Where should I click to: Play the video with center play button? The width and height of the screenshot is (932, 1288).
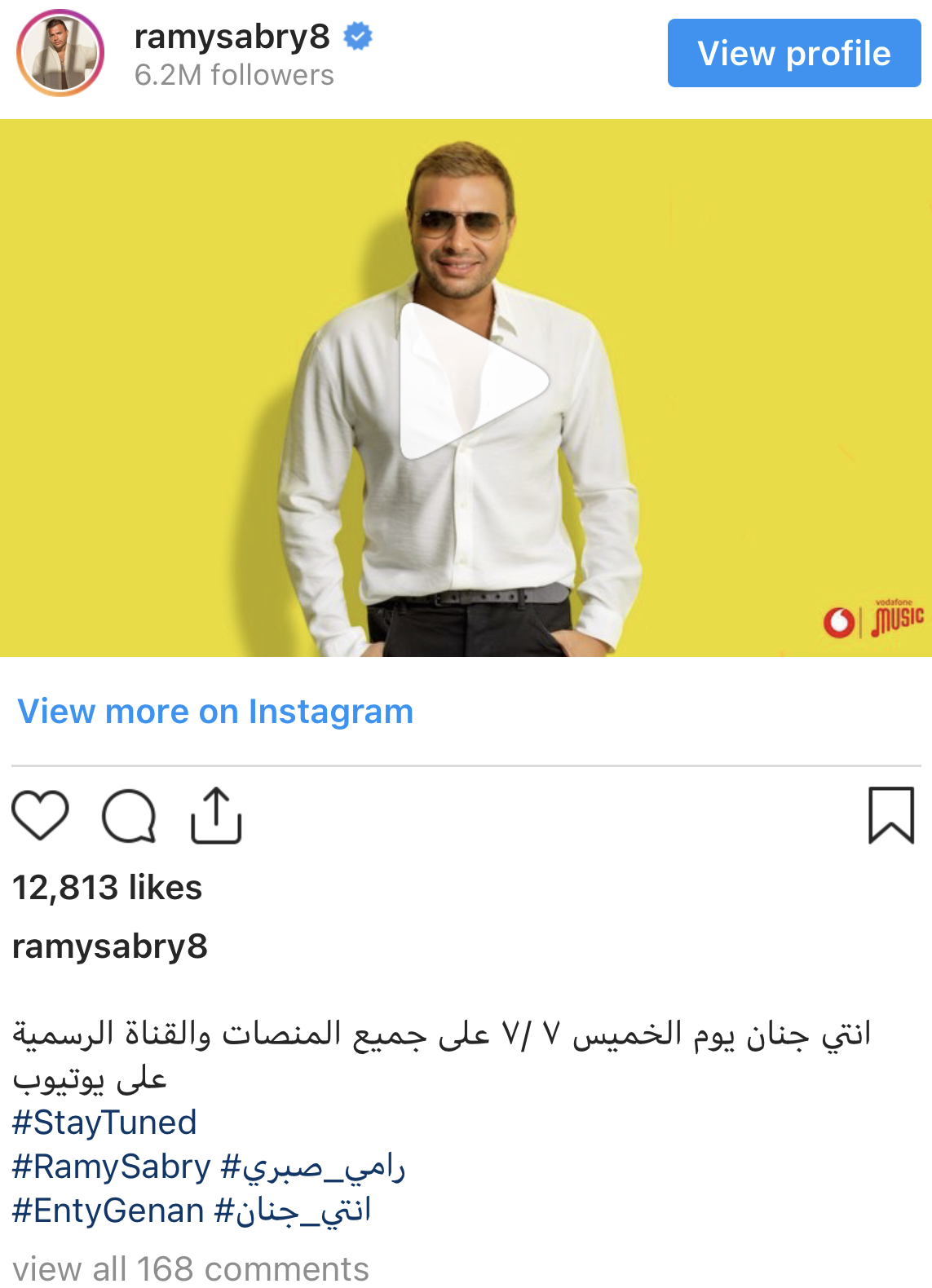tap(473, 382)
